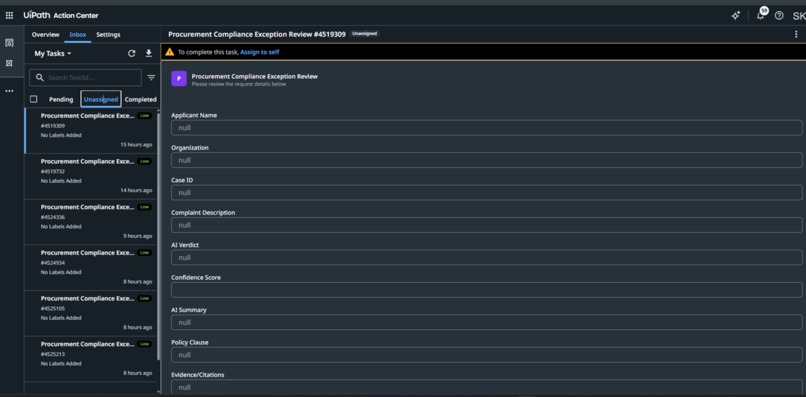Open notifications bell icon
Screen dimensions: 806x397
coord(760,15)
